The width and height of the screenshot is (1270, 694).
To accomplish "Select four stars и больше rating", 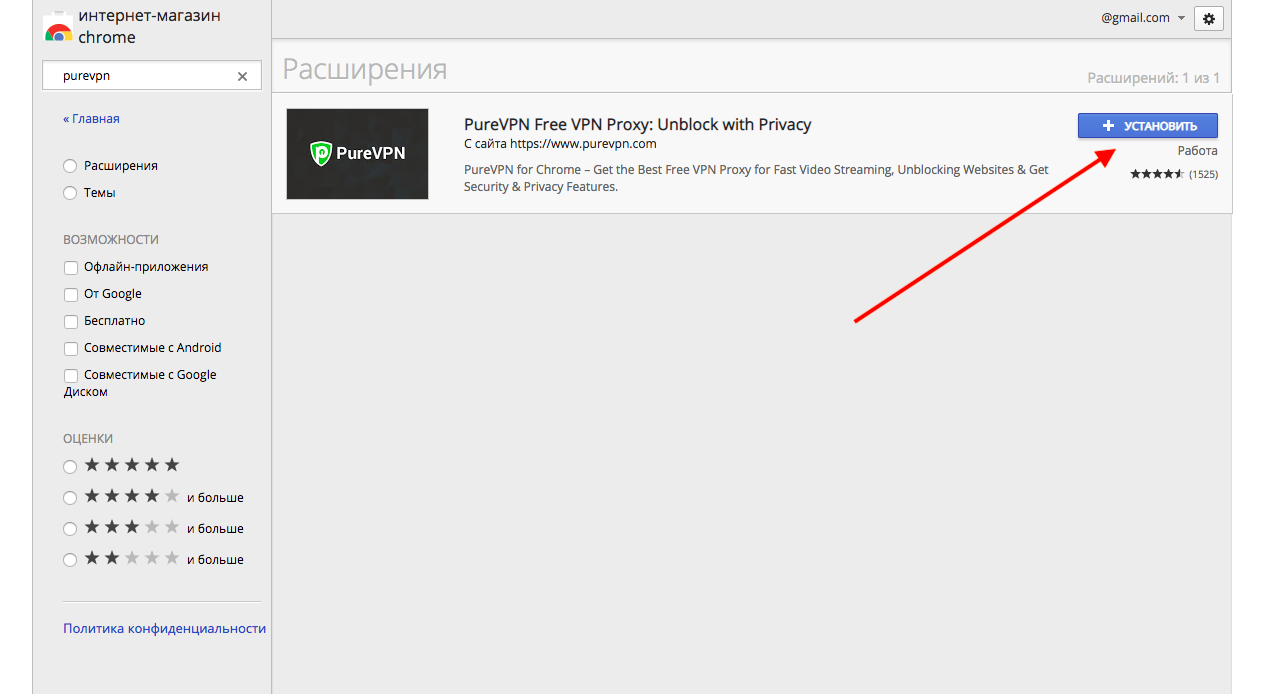I will pos(70,498).
